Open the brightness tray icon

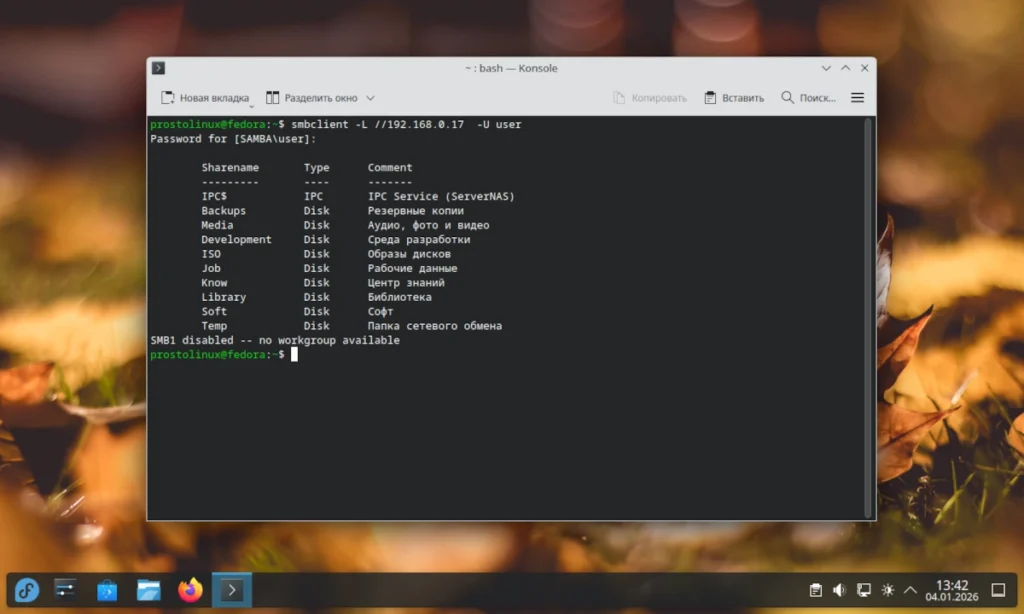pos(888,590)
